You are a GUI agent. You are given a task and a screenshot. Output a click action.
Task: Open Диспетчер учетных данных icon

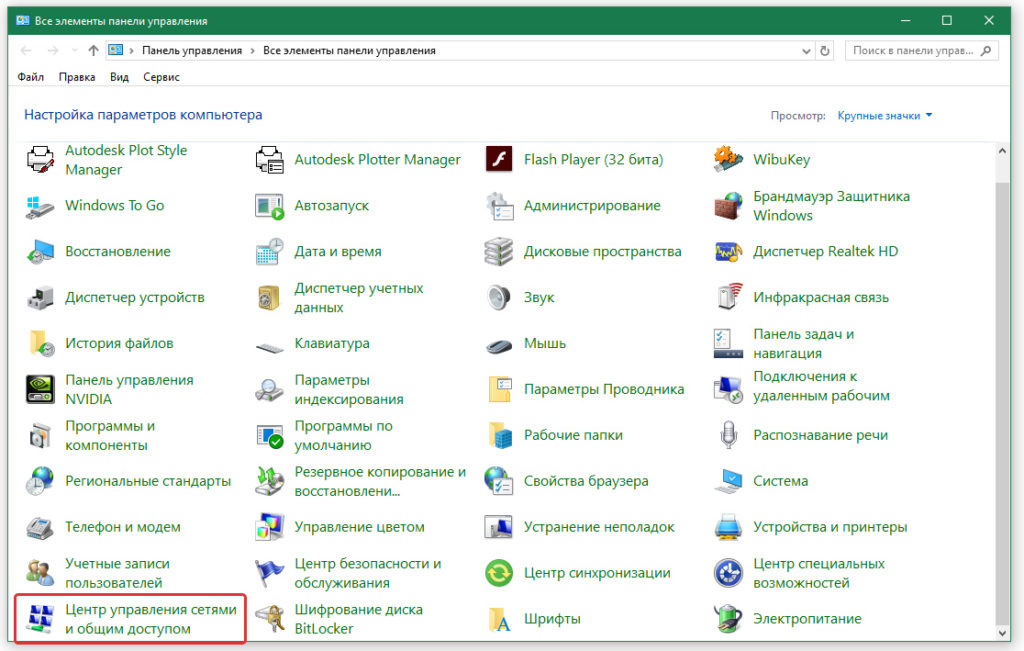(x=269, y=298)
